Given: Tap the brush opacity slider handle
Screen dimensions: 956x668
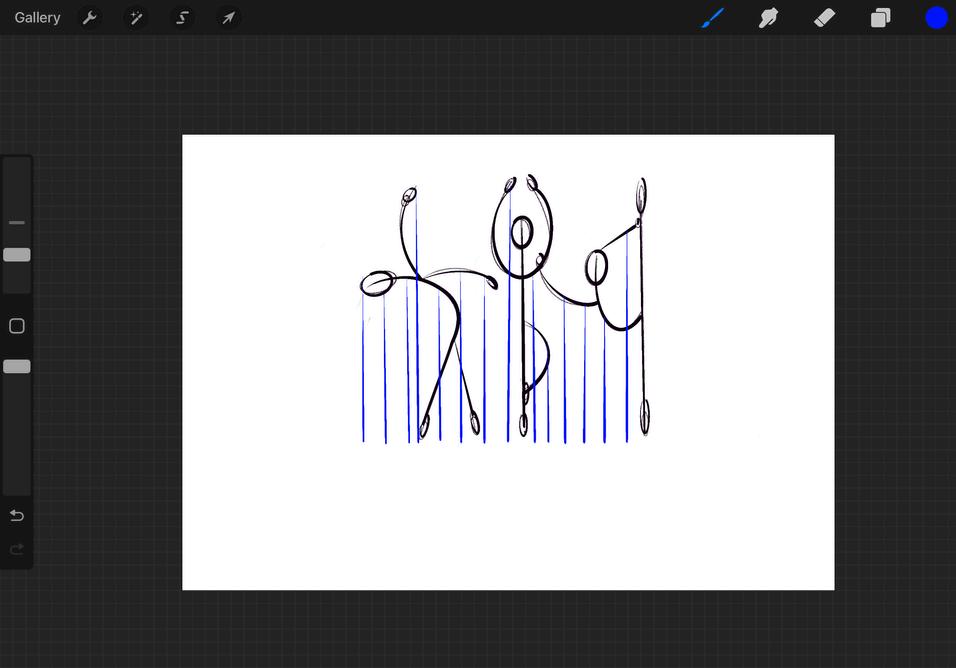Looking at the screenshot, I should [16, 366].
